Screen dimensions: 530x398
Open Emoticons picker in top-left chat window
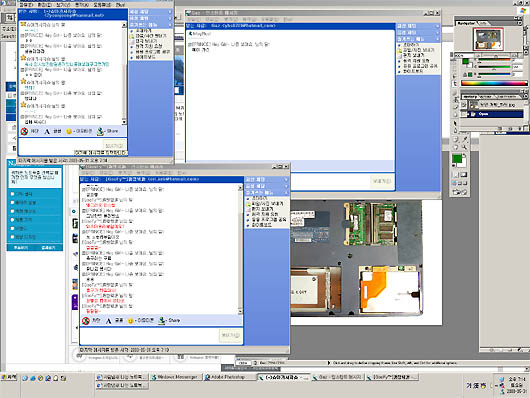pyautogui.click(x=69, y=131)
